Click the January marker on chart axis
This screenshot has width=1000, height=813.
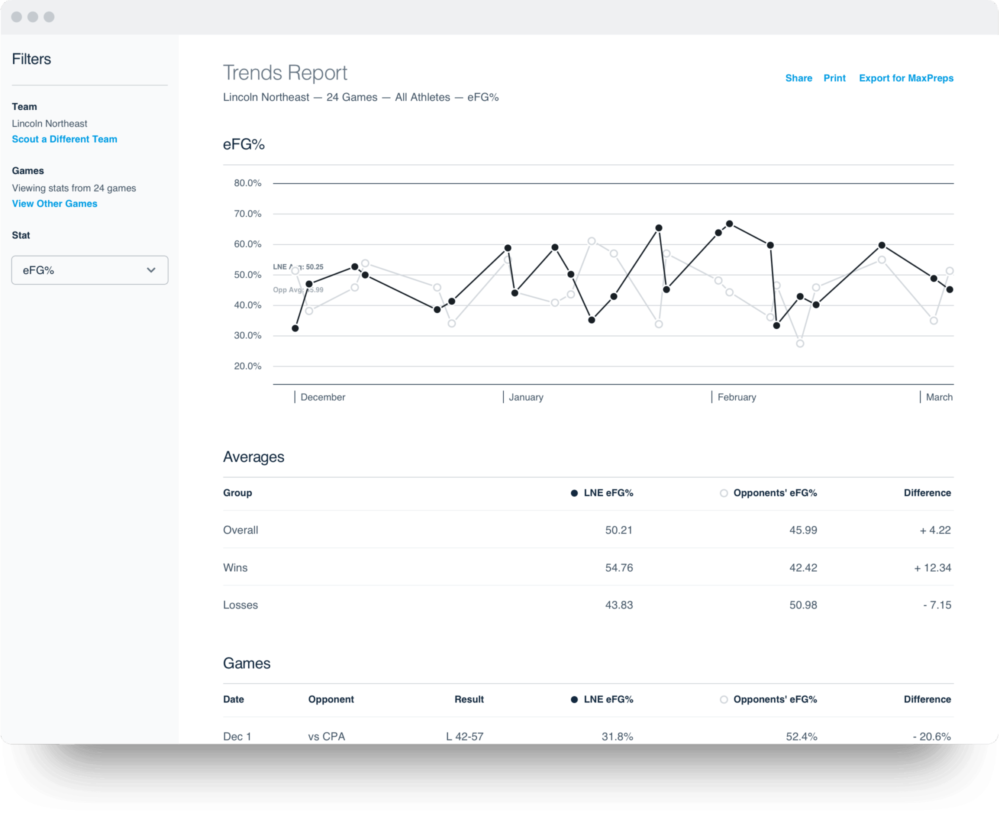click(x=525, y=397)
